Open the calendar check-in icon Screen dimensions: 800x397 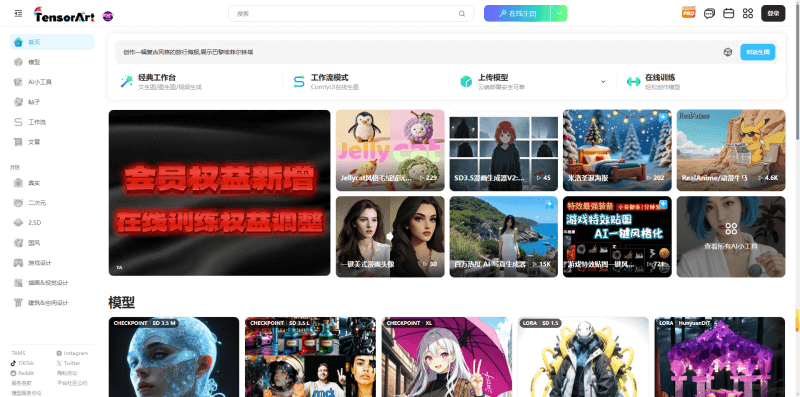729,14
